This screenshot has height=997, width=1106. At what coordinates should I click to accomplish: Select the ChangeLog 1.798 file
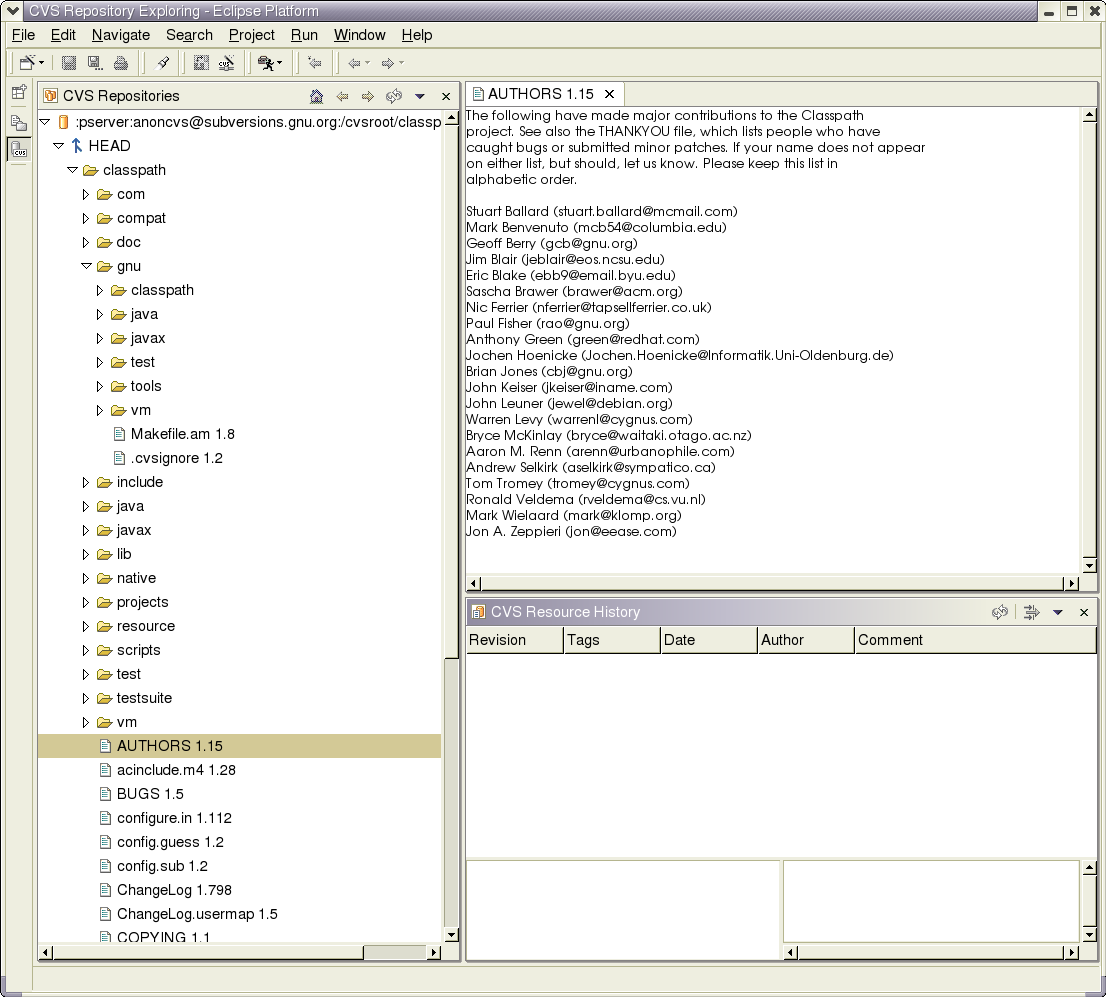[174, 890]
